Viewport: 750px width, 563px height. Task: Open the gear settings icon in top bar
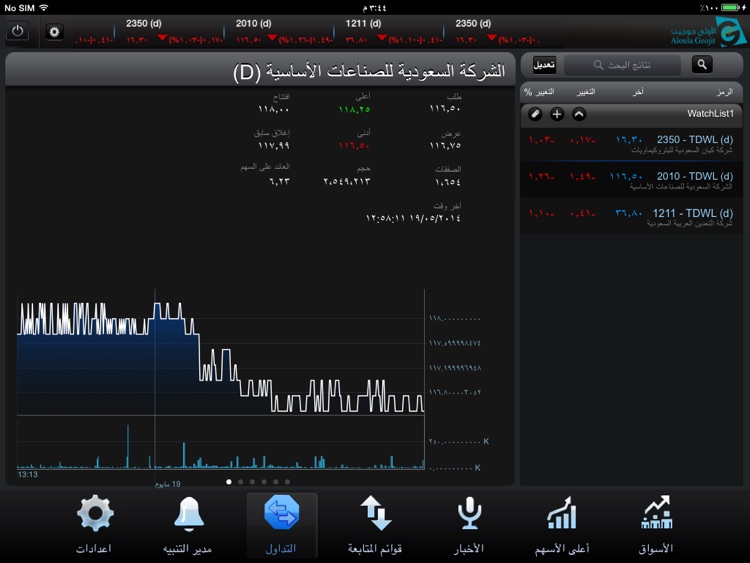pyautogui.click(x=55, y=32)
